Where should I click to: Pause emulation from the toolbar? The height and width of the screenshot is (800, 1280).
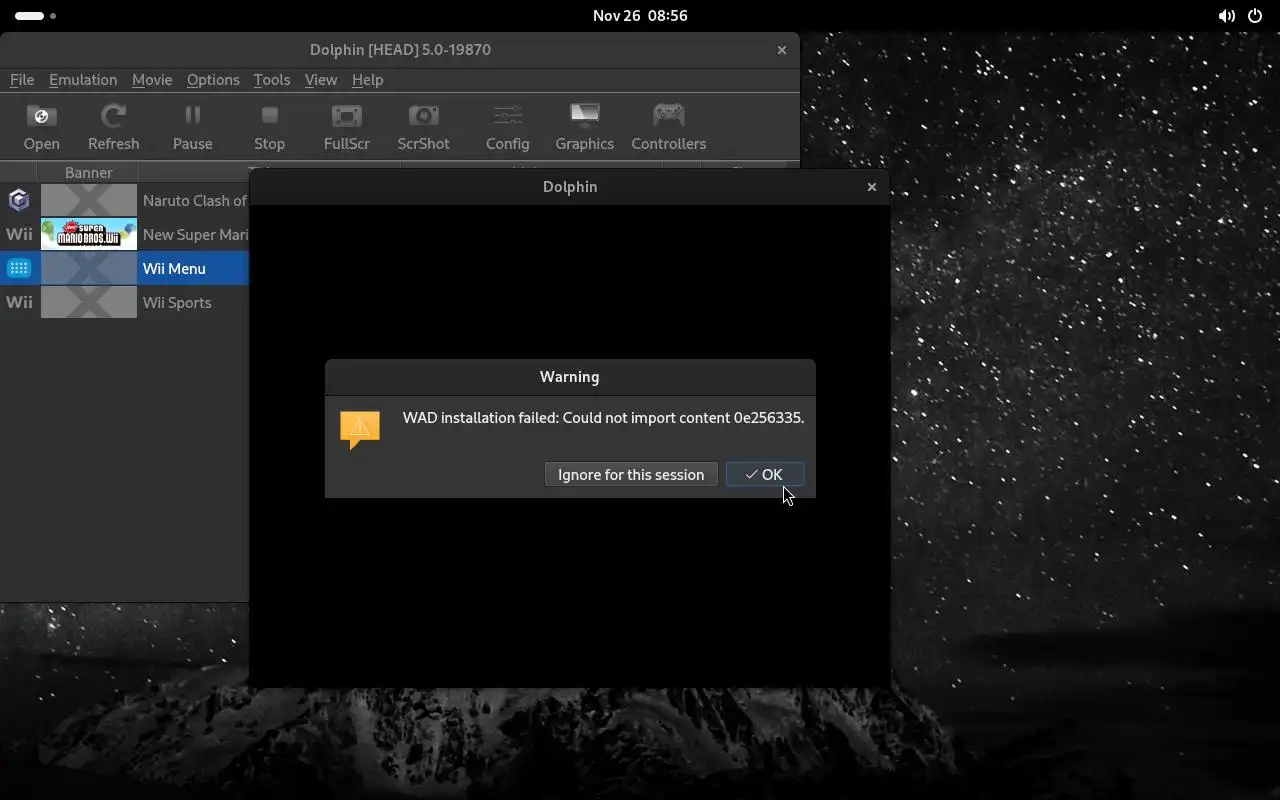(192, 127)
